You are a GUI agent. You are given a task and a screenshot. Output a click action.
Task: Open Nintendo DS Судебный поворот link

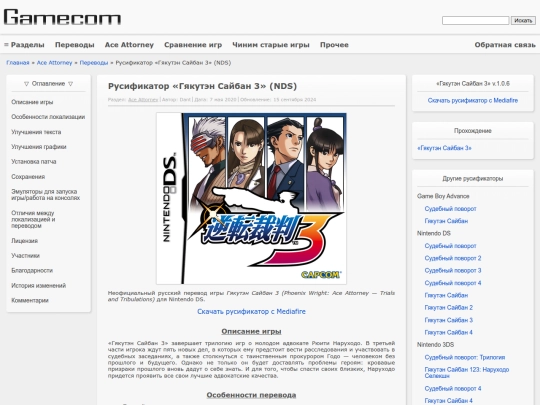450,246
